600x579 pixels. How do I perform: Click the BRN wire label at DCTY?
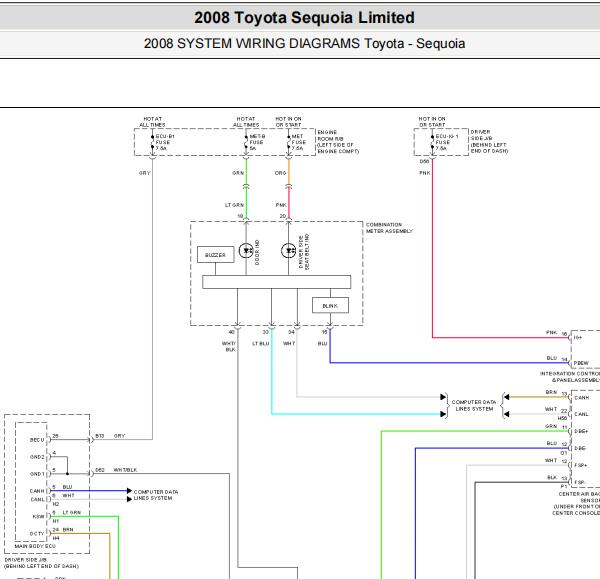[68, 530]
